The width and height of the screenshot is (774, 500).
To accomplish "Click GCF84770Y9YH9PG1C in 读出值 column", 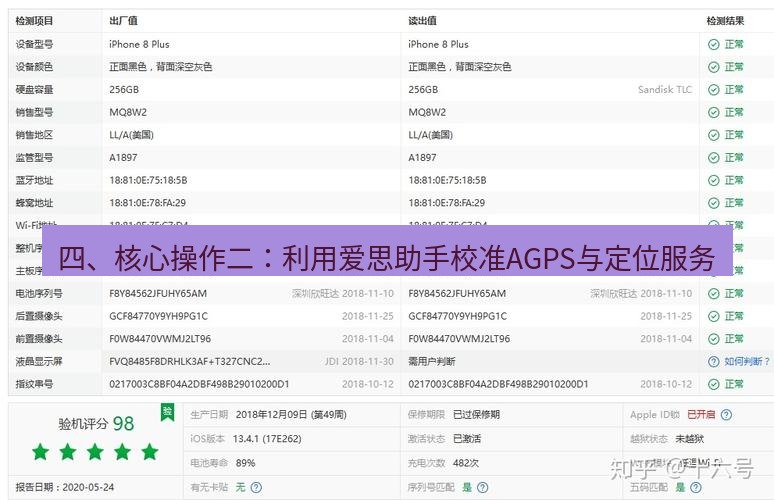I will (x=458, y=316).
